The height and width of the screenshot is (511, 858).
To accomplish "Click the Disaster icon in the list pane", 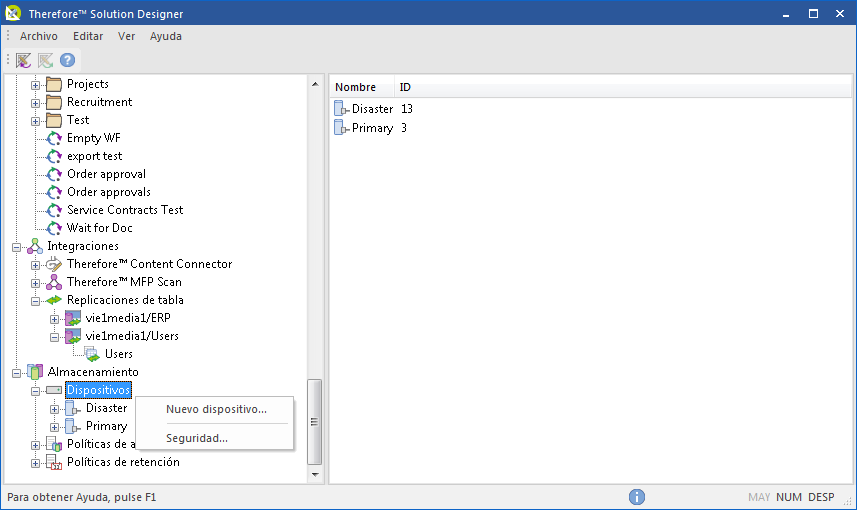I will (x=341, y=109).
